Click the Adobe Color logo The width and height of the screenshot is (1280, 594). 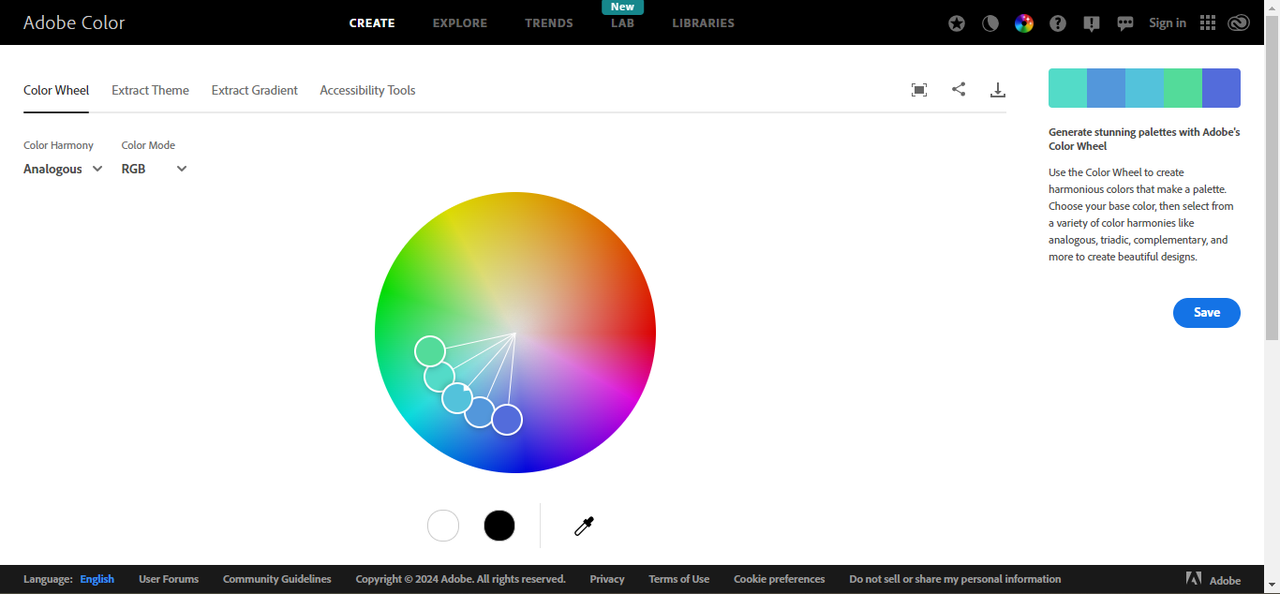tap(74, 22)
